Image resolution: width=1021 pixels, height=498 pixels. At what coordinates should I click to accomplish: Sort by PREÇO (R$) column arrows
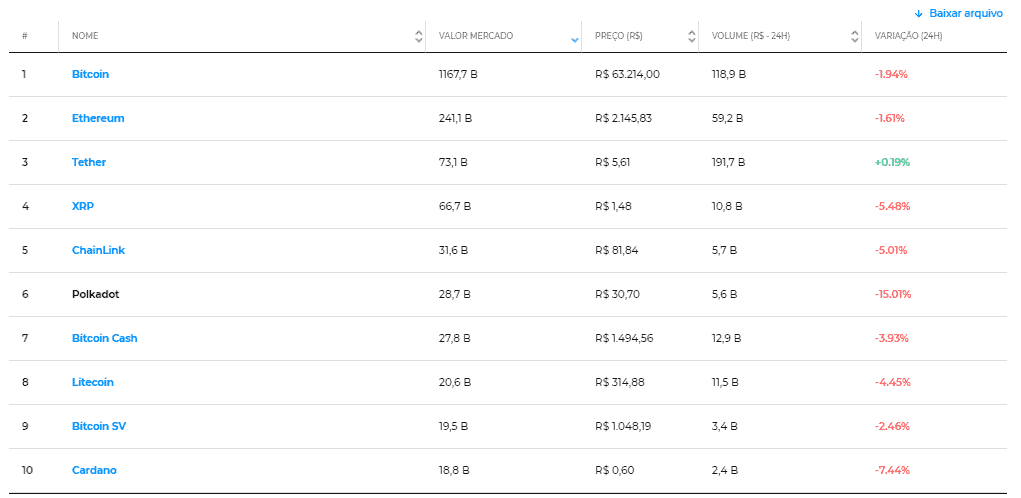tap(692, 36)
